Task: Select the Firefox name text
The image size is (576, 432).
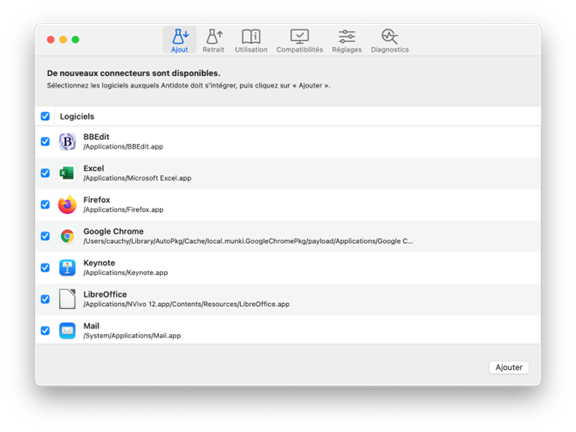Action: coord(97,200)
